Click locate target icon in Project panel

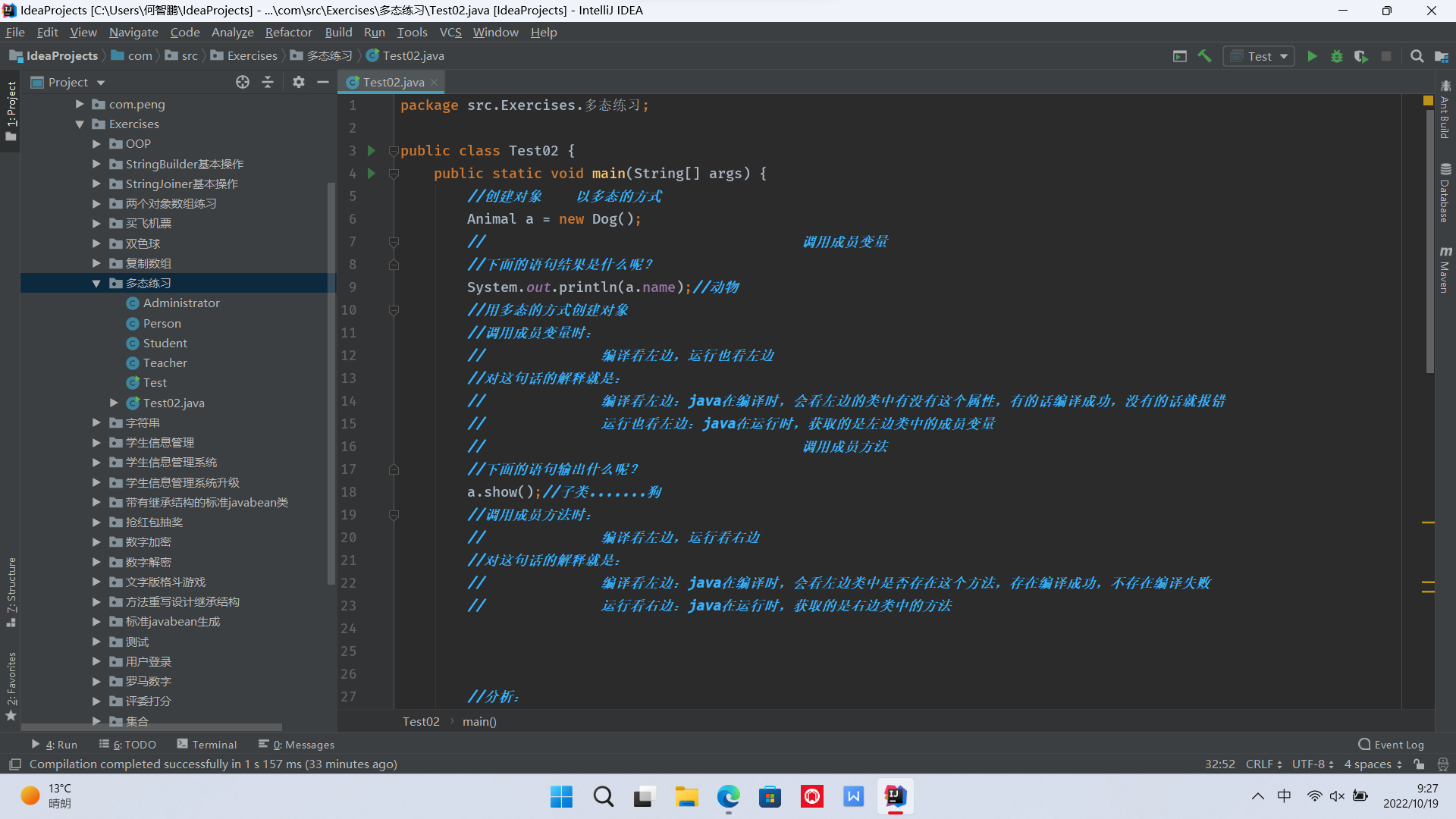point(243,82)
